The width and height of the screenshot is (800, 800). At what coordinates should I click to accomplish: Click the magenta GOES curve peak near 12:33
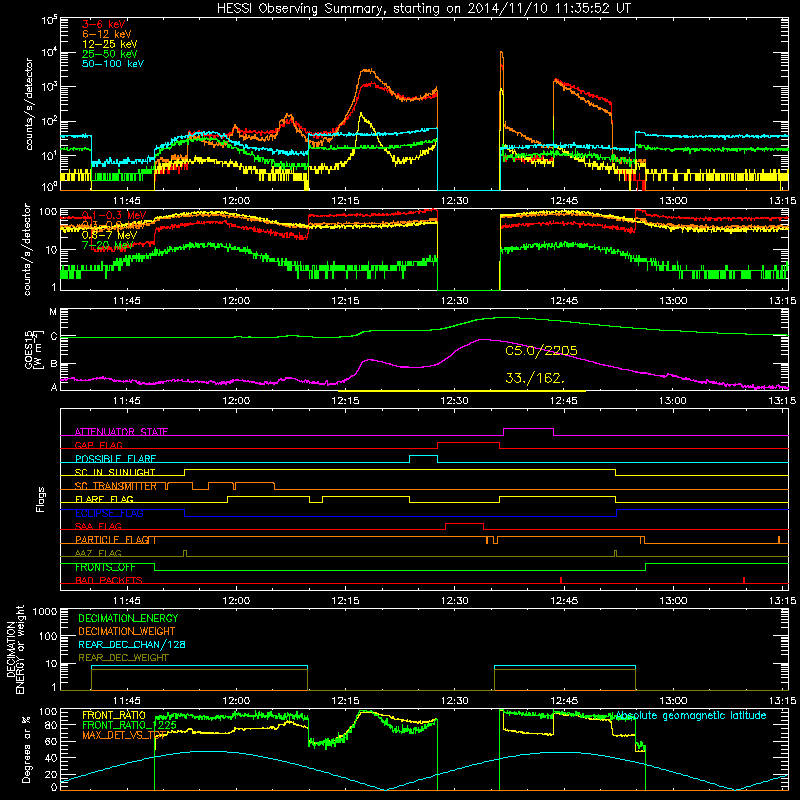[x=481, y=339]
